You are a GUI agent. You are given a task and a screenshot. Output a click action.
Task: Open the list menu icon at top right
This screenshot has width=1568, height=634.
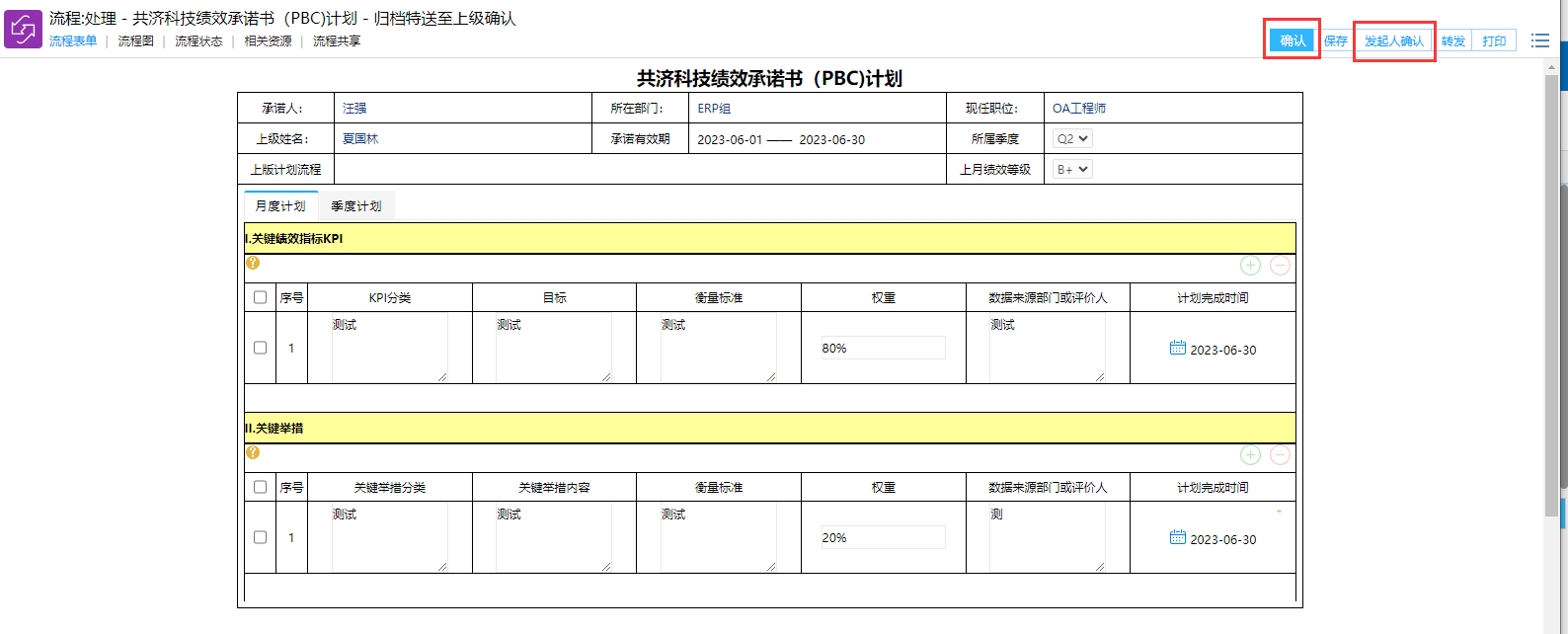pyautogui.click(x=1539, y=40)
